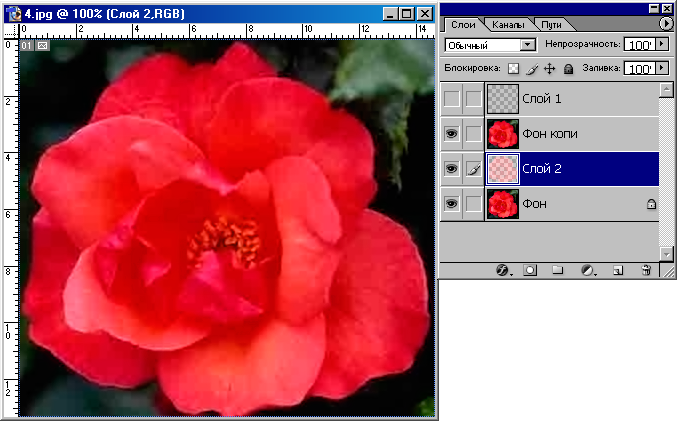Lock image pixels brush icon
Image resolution: width=677 pixels, height=421 pixels.
pos(532,69)
